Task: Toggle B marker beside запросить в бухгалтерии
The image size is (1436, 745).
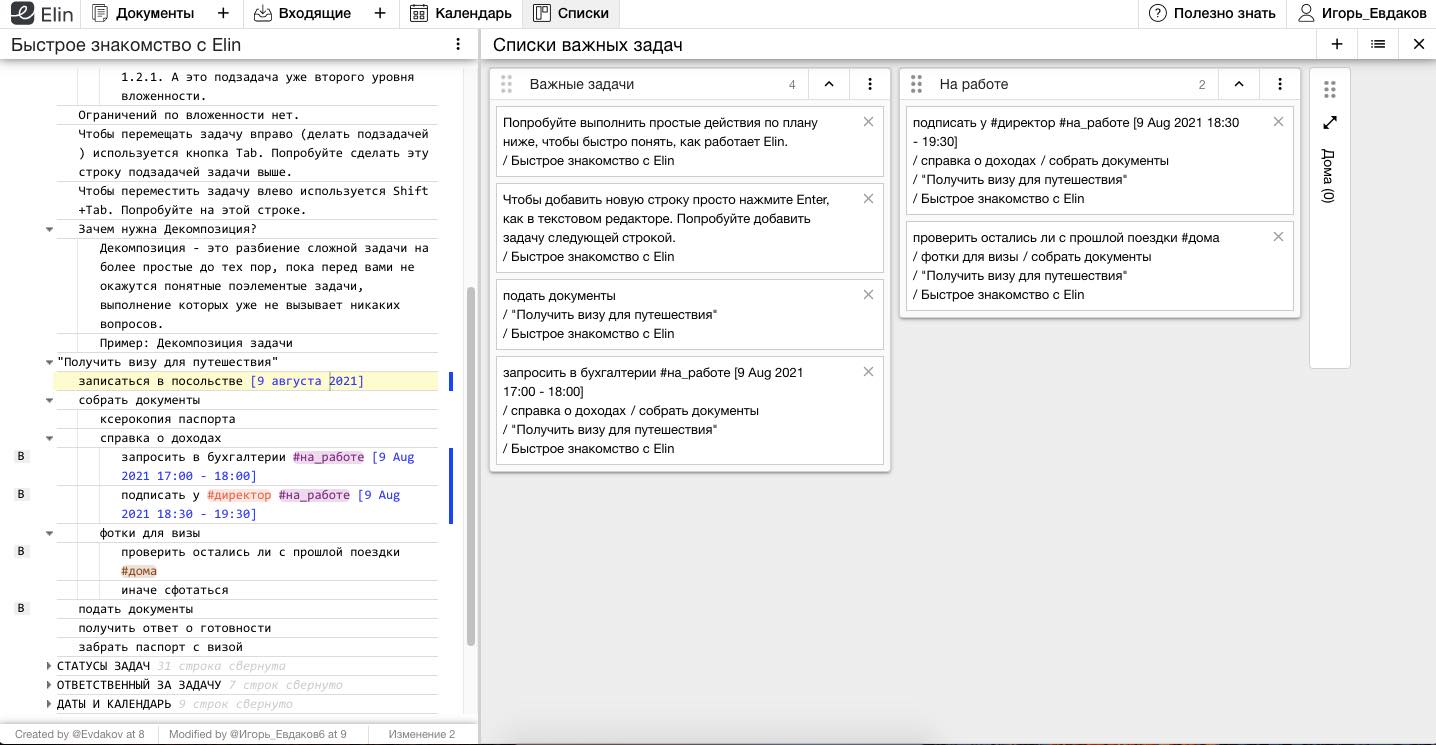Action: pos(21,457)
